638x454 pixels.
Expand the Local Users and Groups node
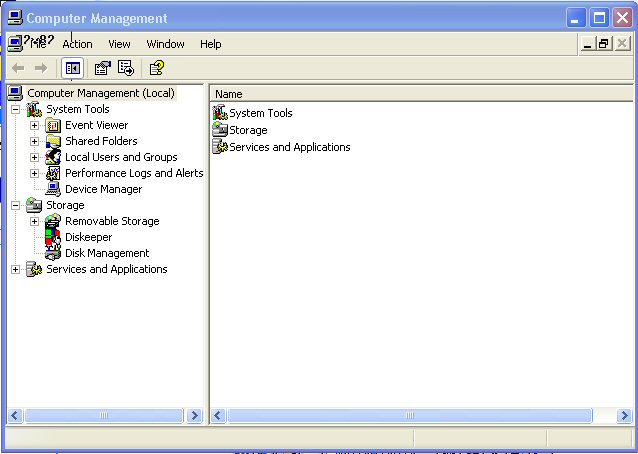tap(35, 157)
